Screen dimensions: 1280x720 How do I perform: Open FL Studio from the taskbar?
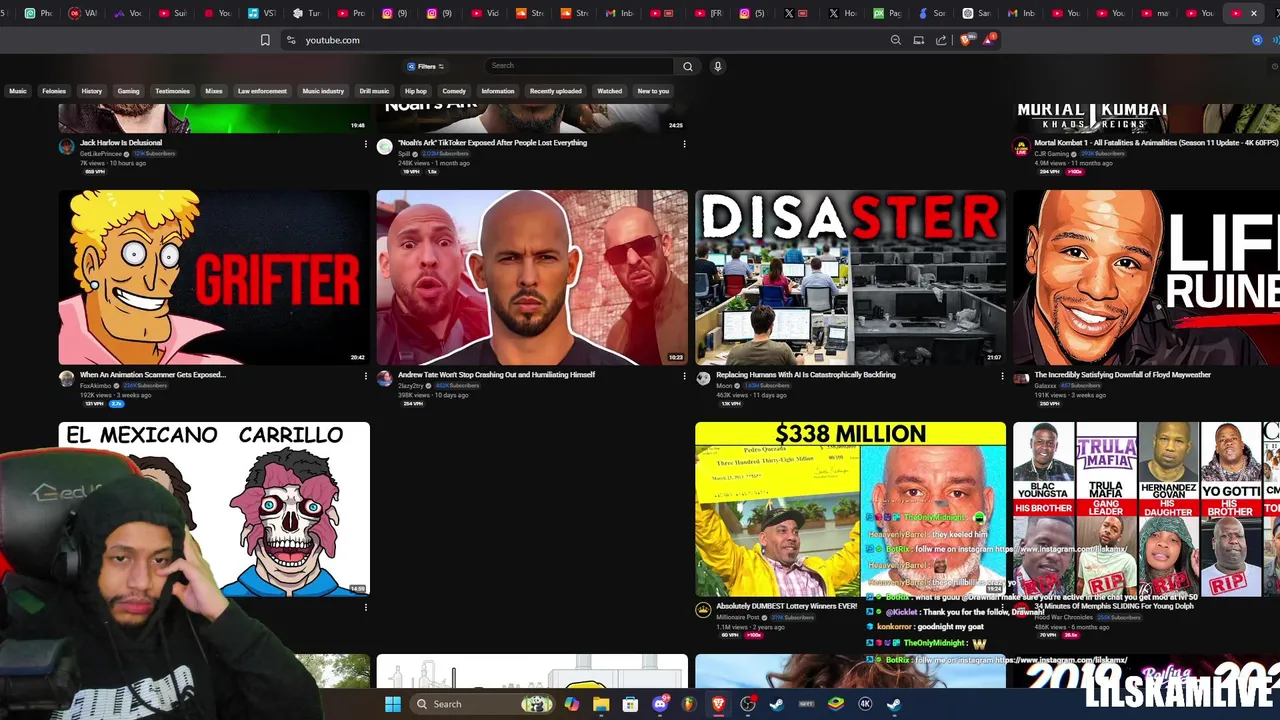[689, 704]
